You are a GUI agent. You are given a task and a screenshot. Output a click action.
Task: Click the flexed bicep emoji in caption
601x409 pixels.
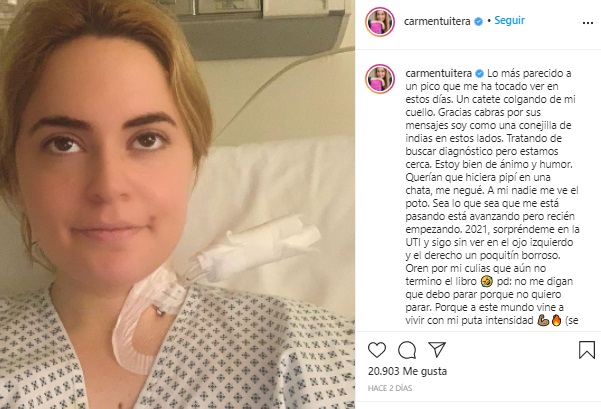click(543, 320)
